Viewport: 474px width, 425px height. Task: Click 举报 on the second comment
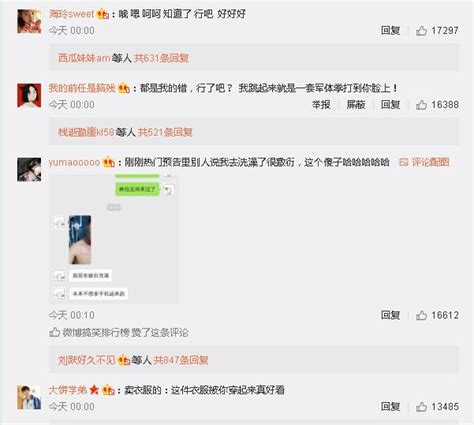coord(321,105)
